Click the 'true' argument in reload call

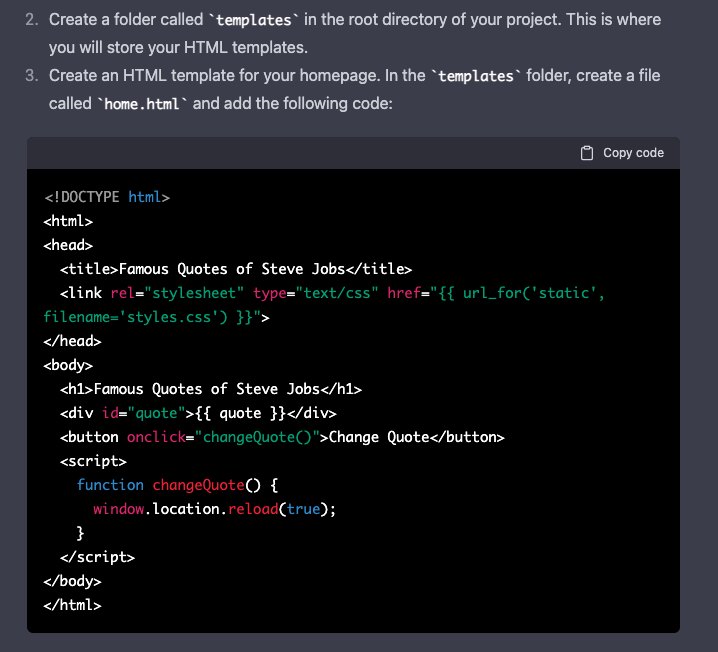click(x=303, y=509)
